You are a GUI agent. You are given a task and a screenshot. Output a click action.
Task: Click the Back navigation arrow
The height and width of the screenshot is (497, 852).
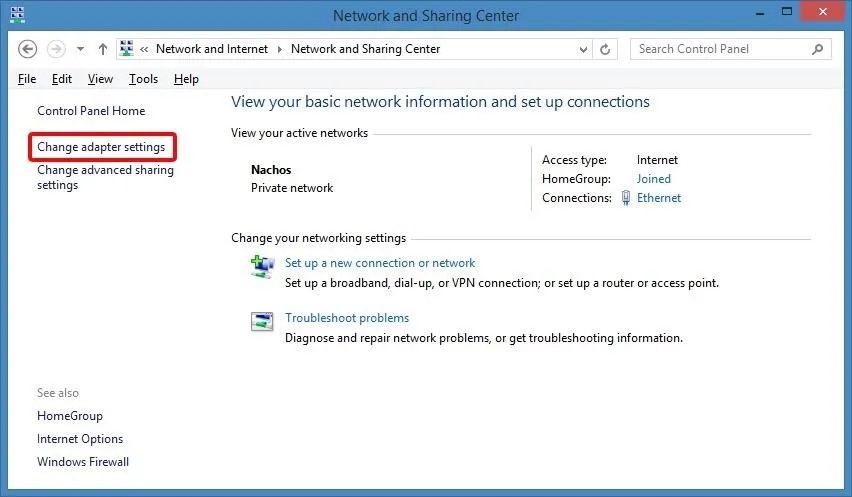[28, 49]
